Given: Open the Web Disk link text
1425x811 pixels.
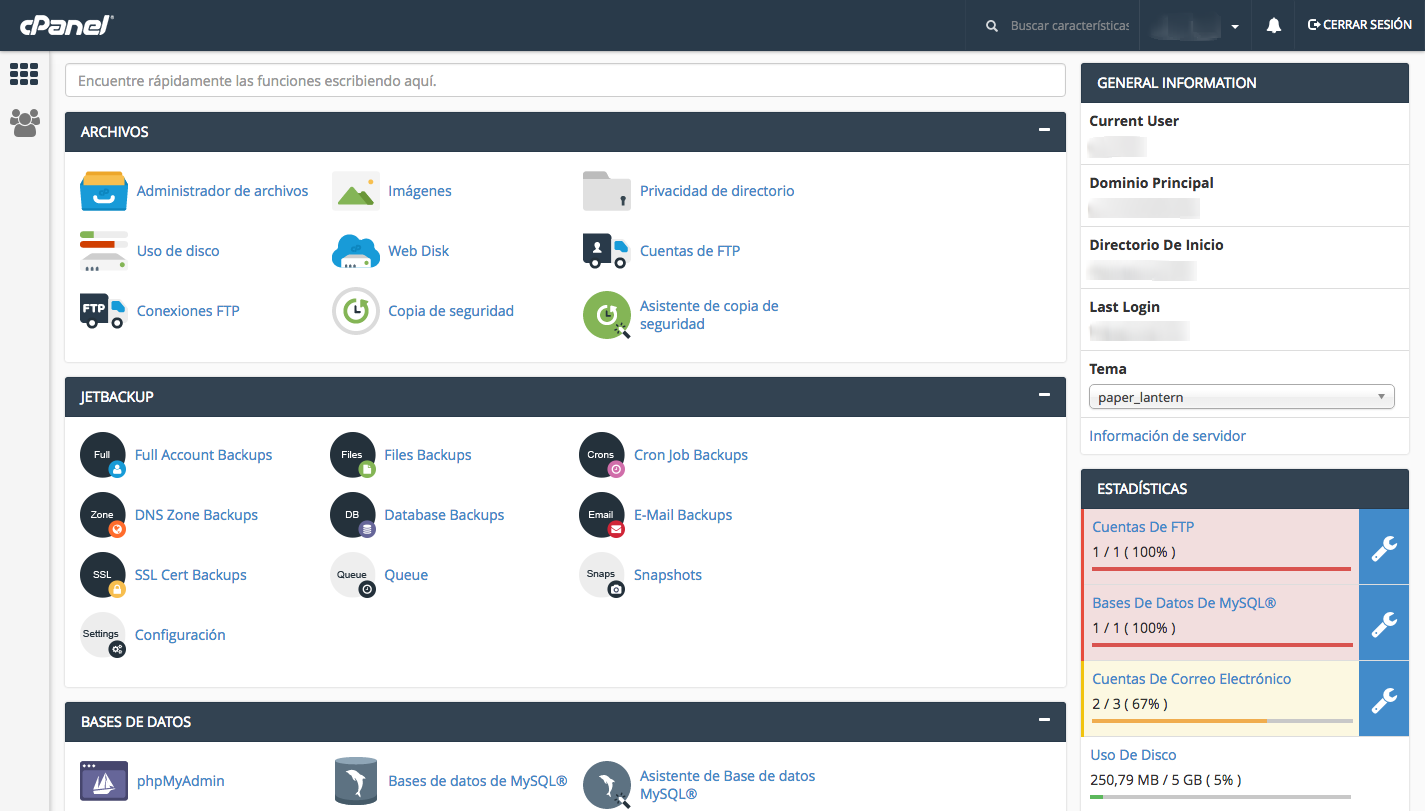Looking at the screenshot, I should pyautogui.click(x=419, y=251).
